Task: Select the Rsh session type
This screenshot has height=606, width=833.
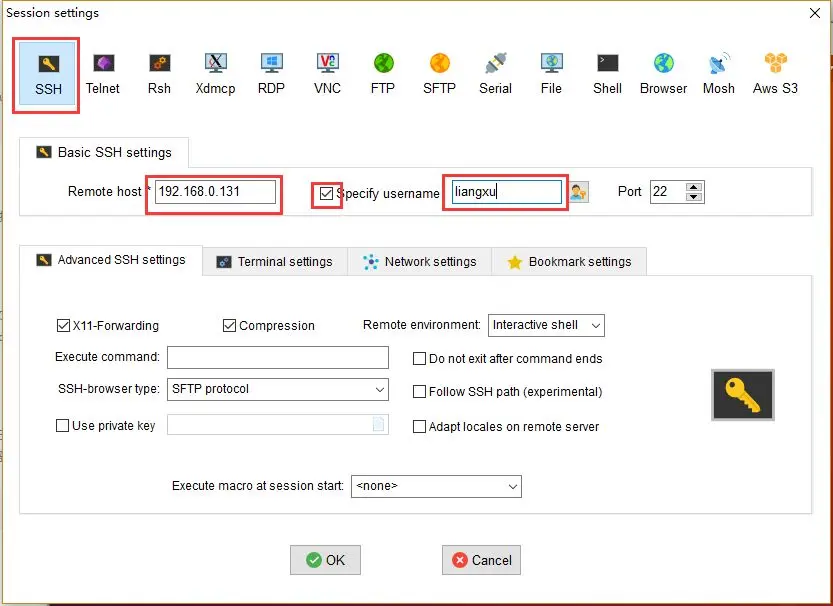Action: 159,74
